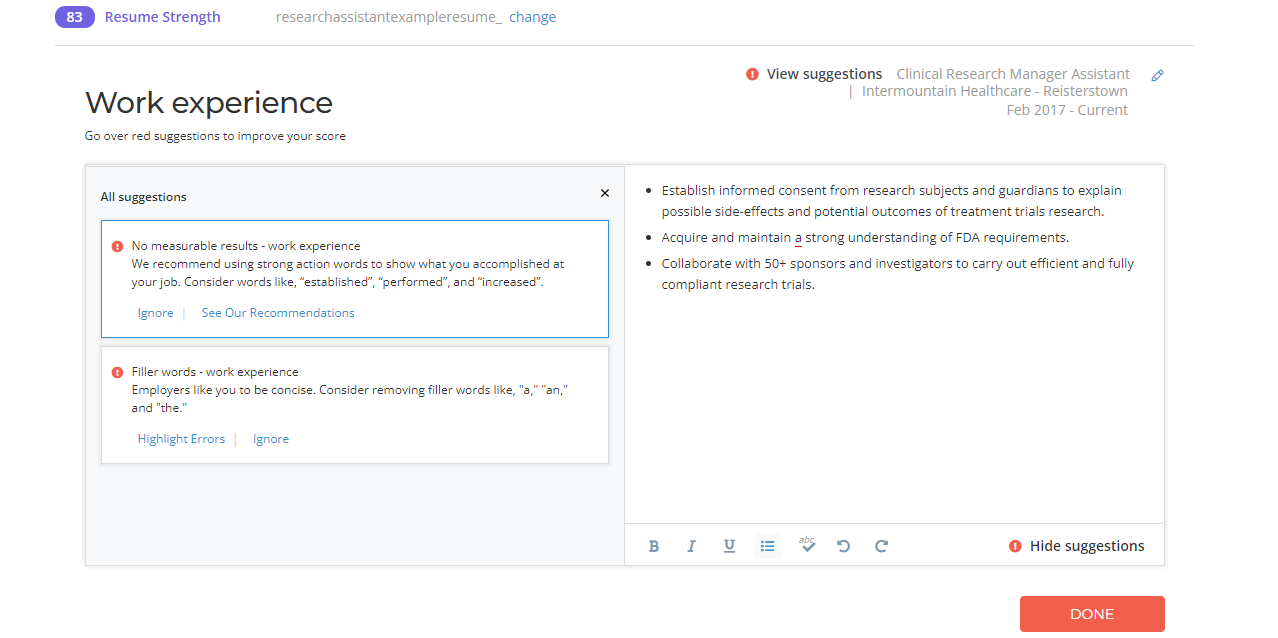The image size is (1278, 638).
Task: Toggle bulleted list formatting
Action: (767, 546)
